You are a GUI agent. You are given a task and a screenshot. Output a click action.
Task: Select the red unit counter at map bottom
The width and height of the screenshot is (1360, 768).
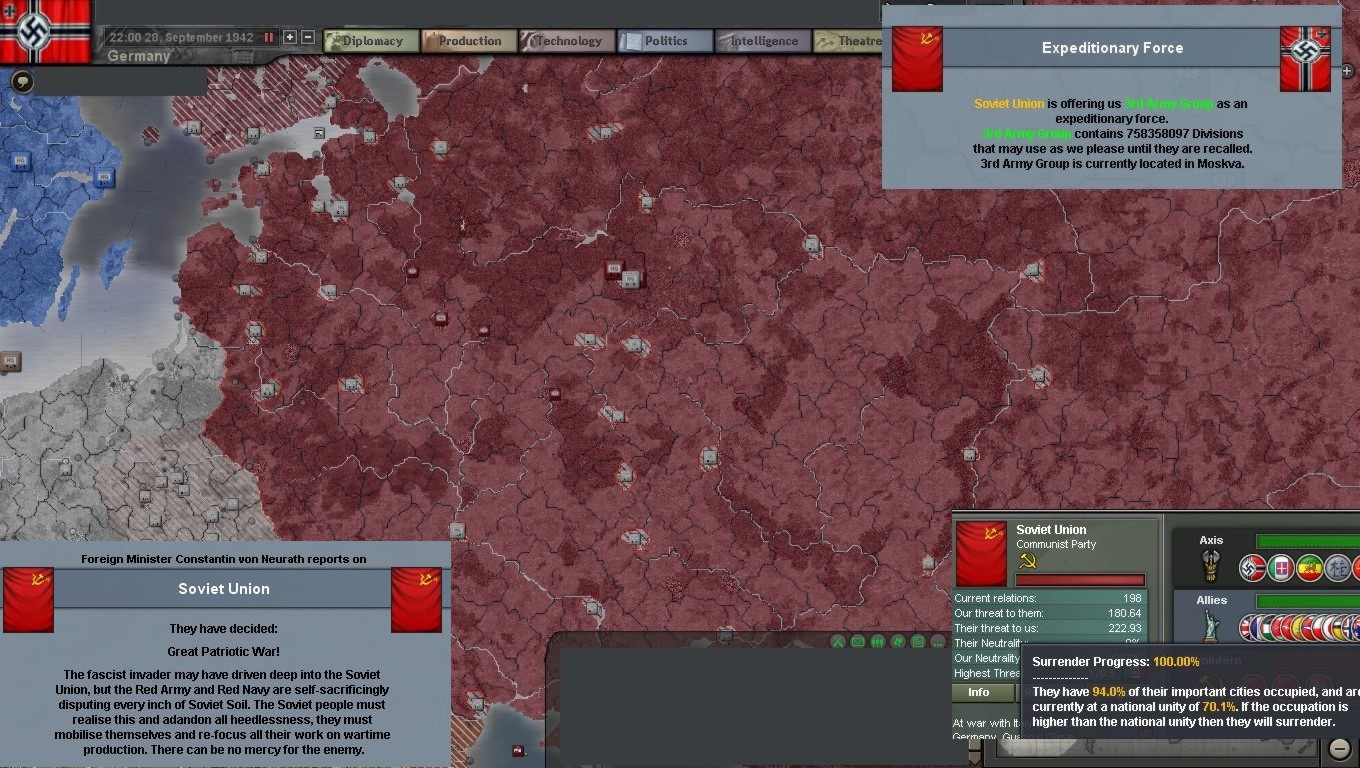pos(518,750)
